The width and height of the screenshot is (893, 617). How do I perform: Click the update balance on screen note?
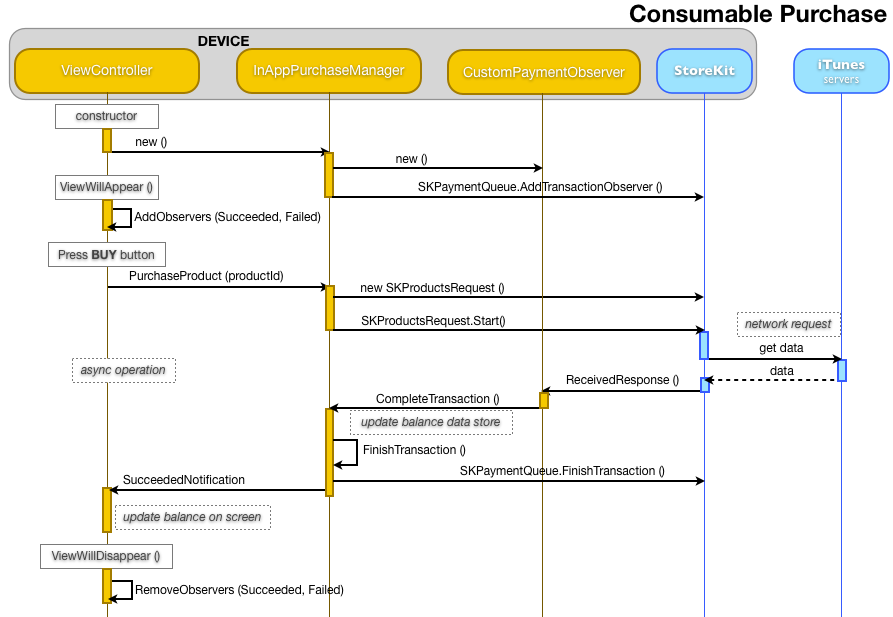tap(193, 517)
